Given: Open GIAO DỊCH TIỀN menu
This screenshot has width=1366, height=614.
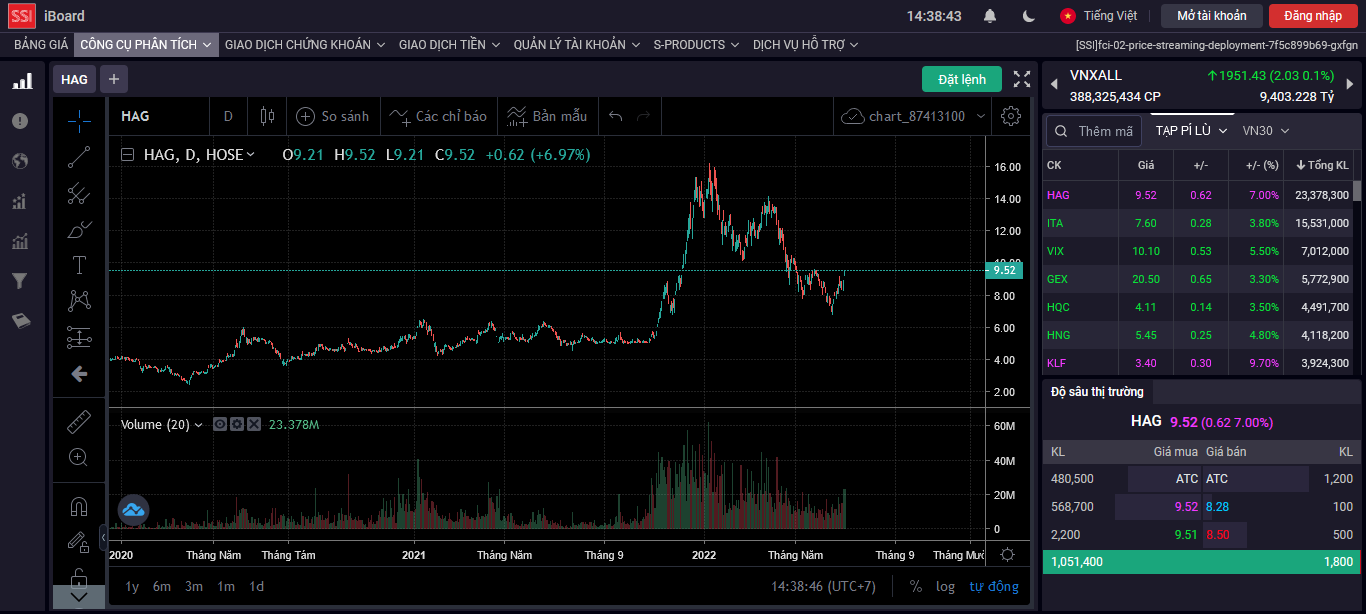Looking at the screenshot, I should point(449,45).
